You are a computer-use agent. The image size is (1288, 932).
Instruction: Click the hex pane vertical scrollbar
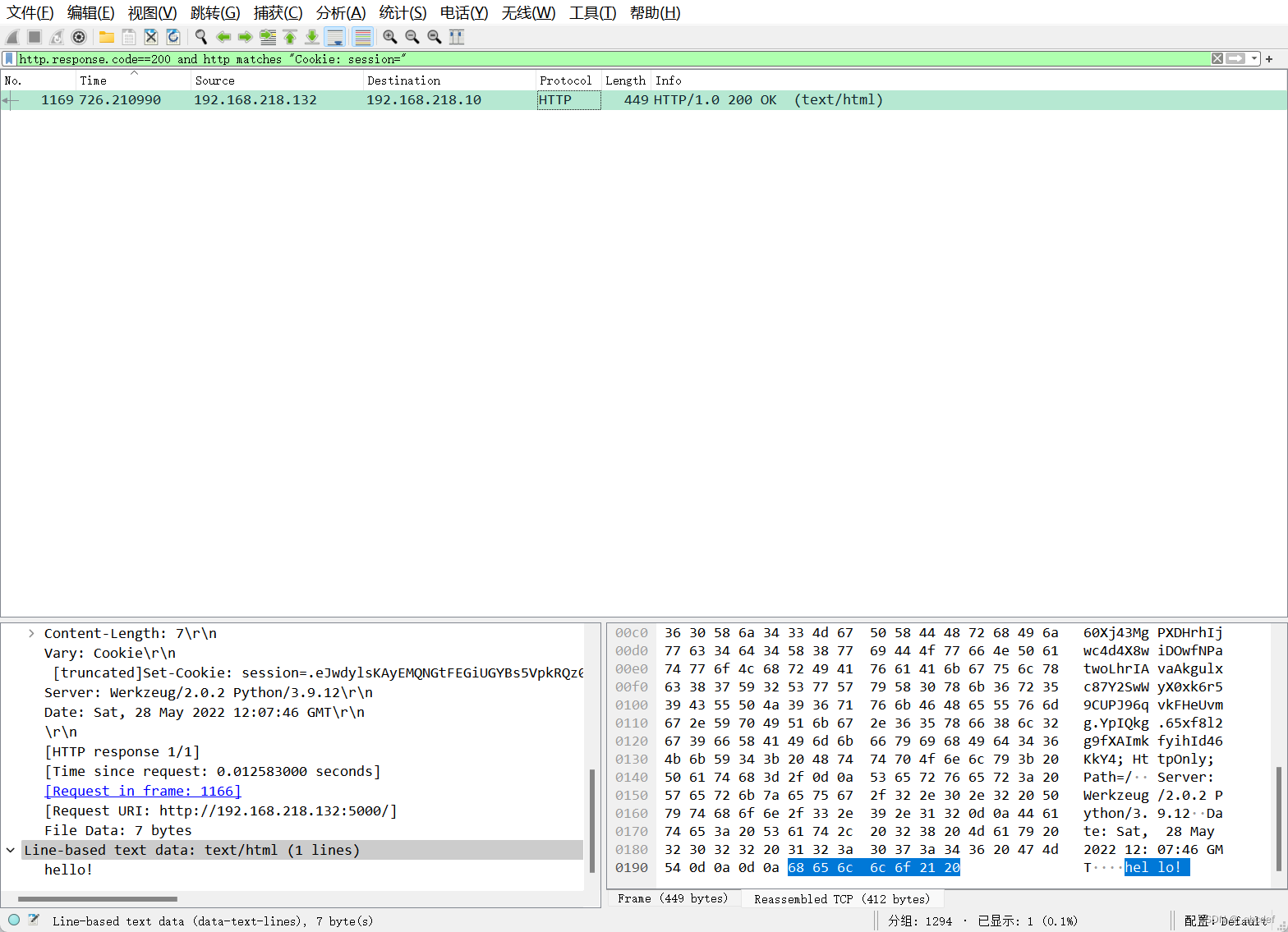click(1278, 819)
